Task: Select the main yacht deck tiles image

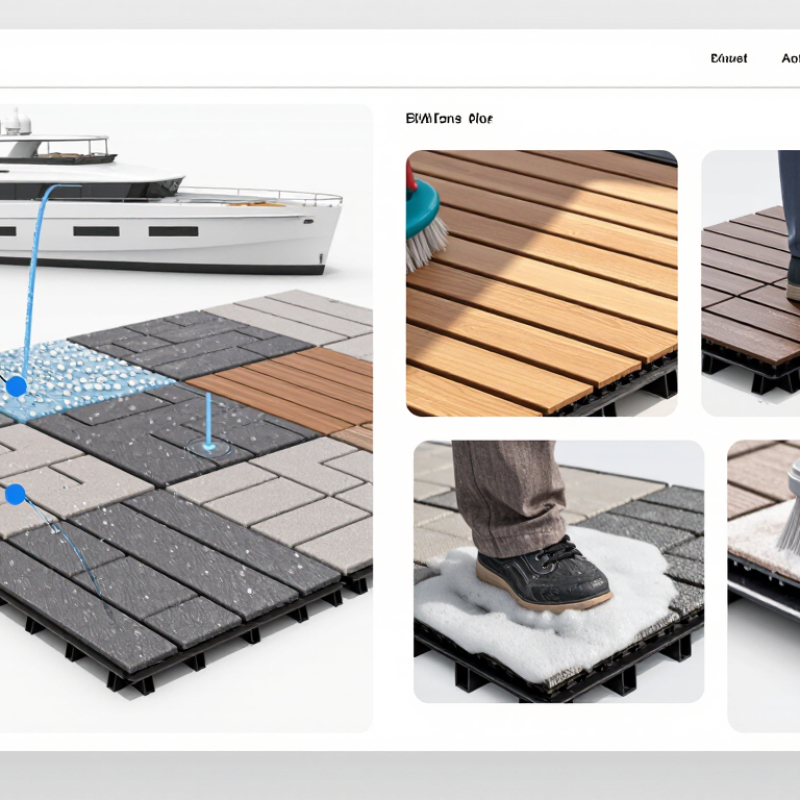Action: click(186, 418)
